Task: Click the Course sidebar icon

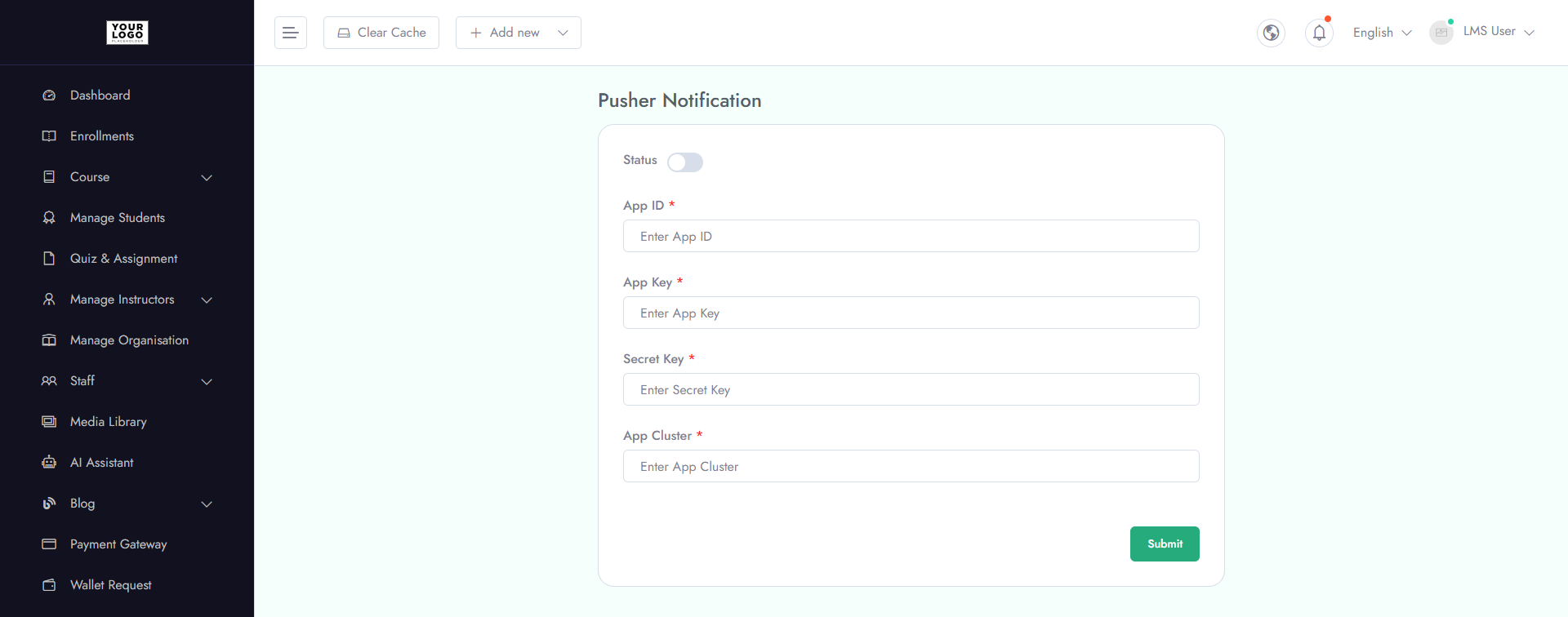Action: (x=49, y=177)
